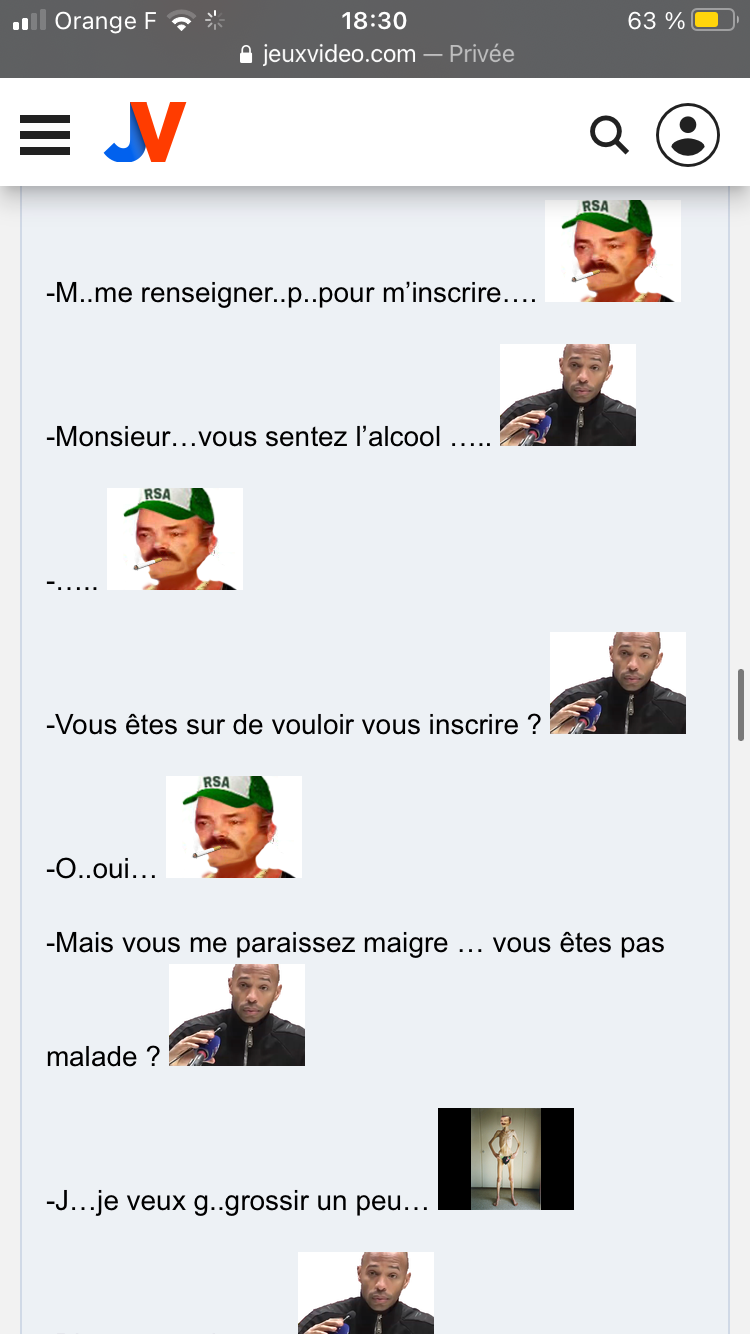Tap the cellular signal bars icon
750x1334 pixels.
point(30,20)
